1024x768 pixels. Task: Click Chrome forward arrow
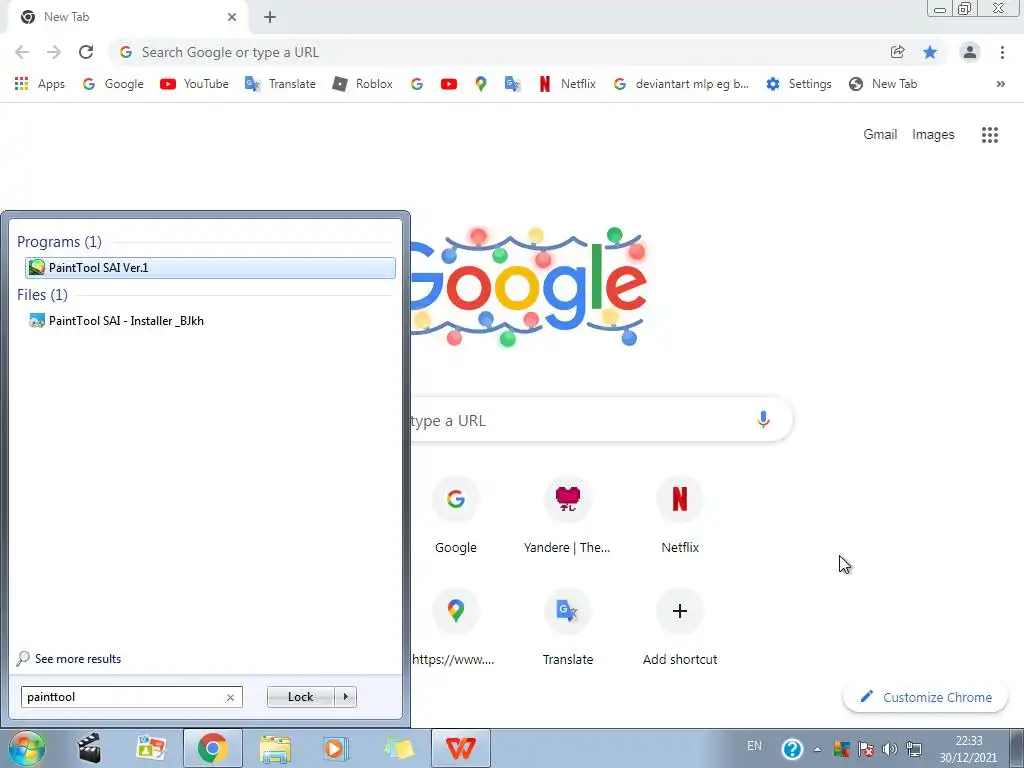click(x=54, y=52)
